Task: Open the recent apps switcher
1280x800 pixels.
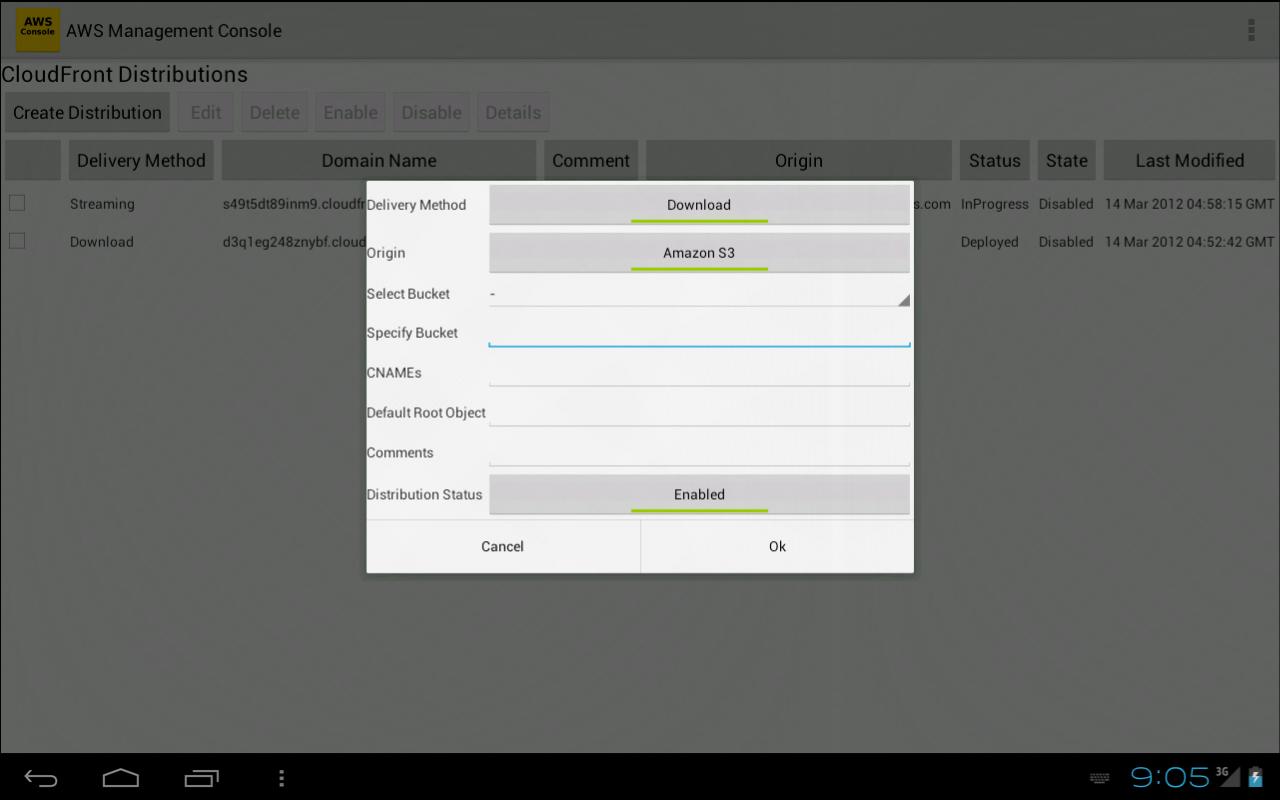Action: coord(201,778)
